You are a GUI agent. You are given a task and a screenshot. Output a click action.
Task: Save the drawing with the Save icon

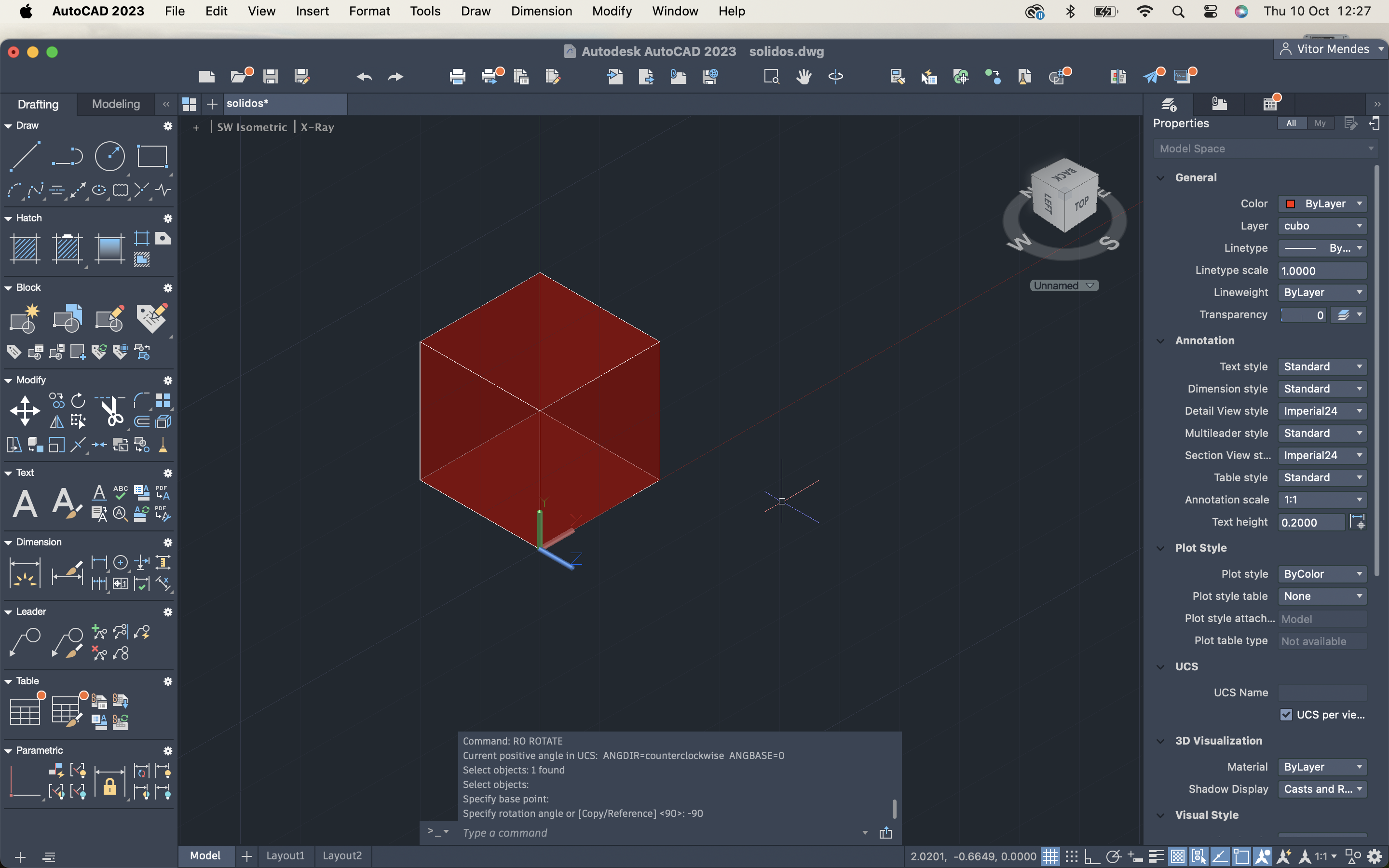coord(271,76)
